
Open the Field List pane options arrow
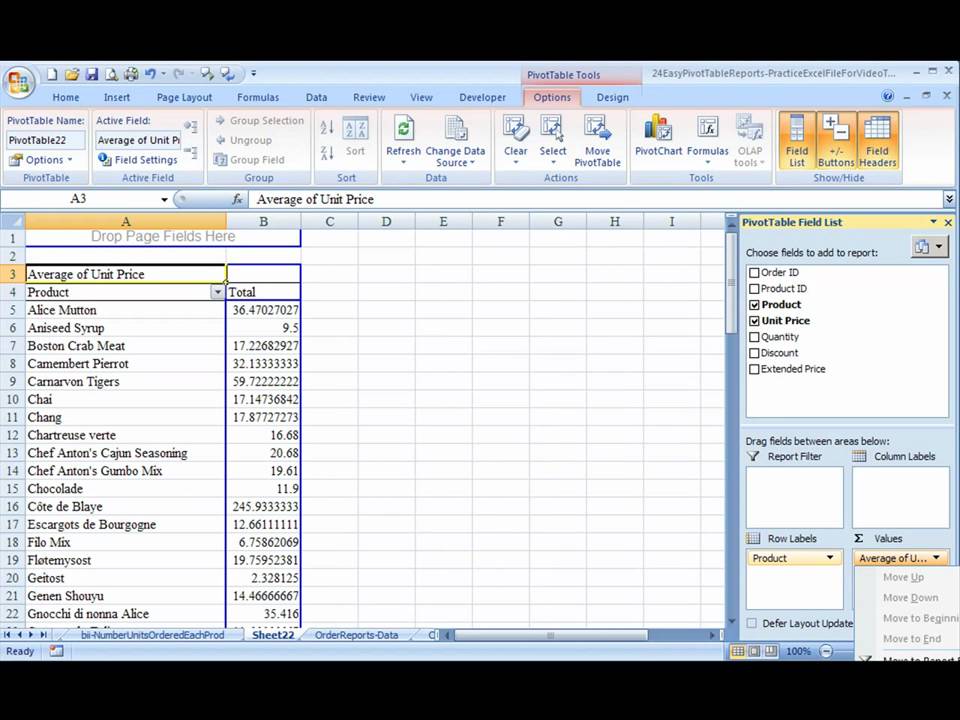click(x=933, y=222)
